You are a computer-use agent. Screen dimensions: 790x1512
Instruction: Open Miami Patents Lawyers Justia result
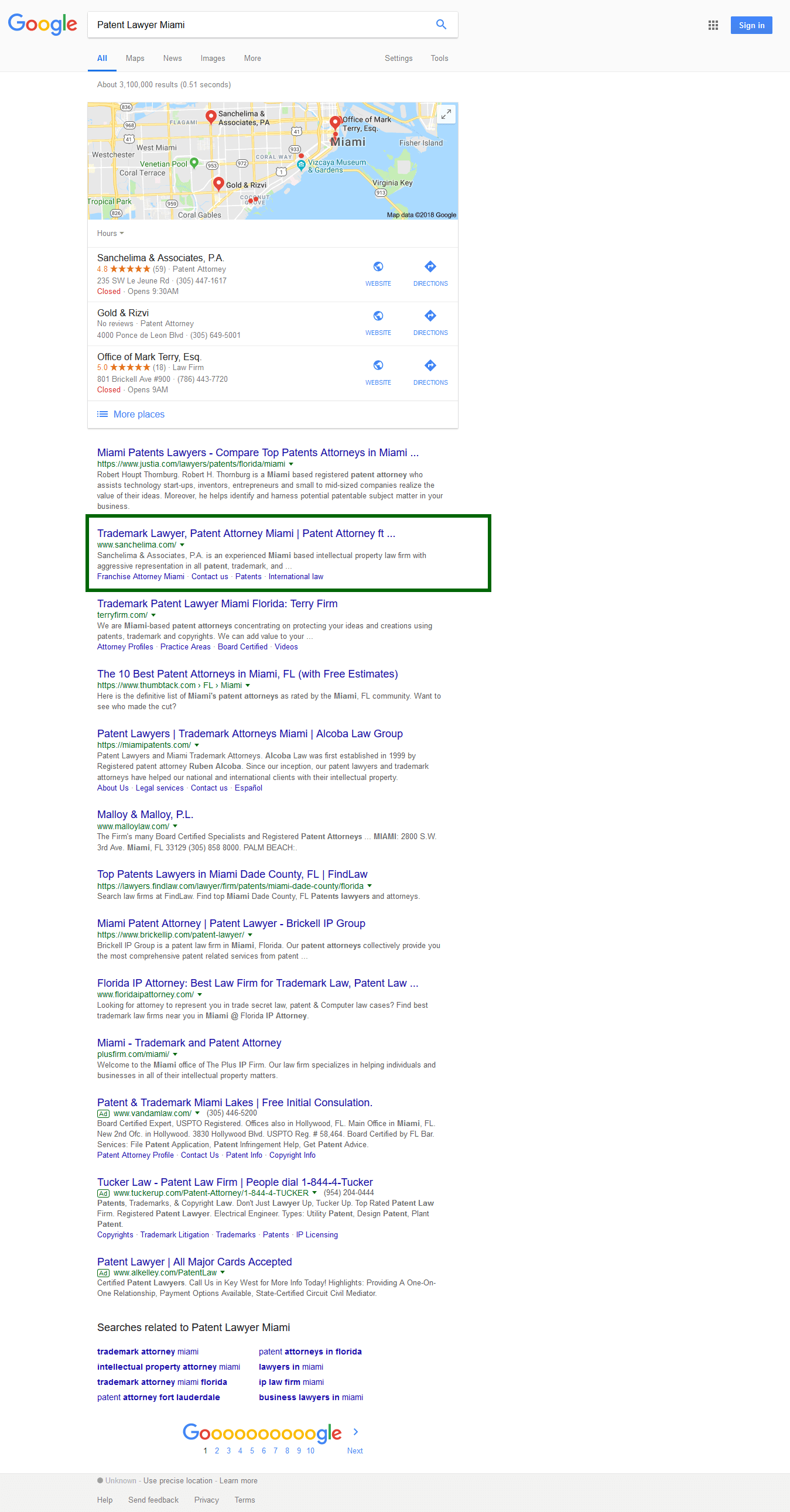pyautogui.click(x=258, y=453)
